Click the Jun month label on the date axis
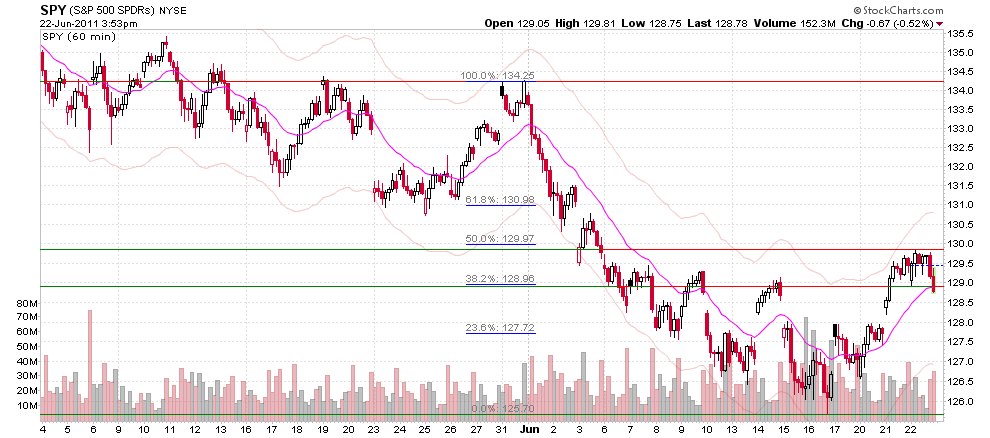990x438 pixels. (528, 429)
